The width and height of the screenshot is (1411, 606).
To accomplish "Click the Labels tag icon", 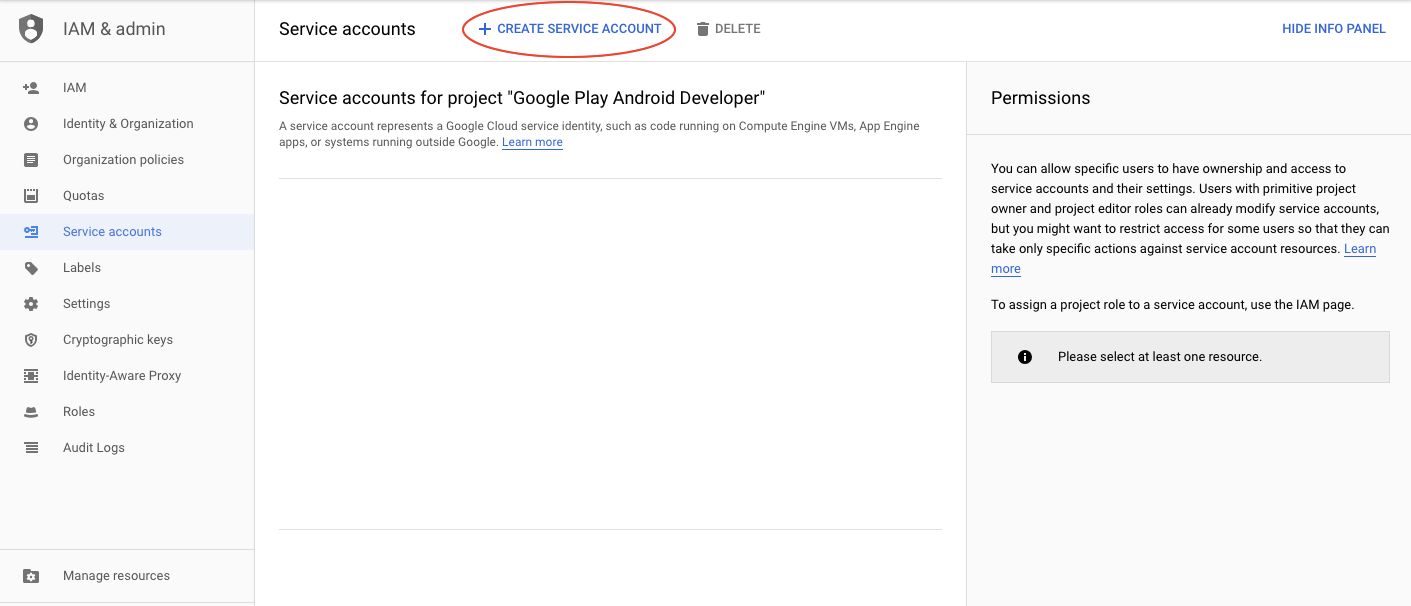I will (x=31, y=268).
